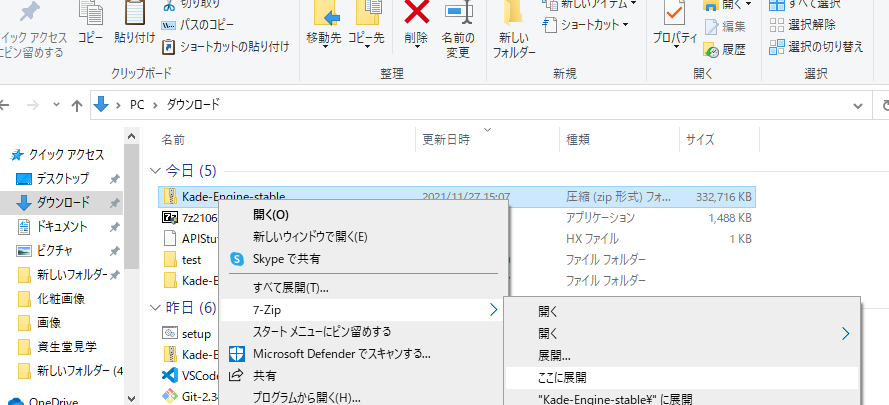
Task: Choose Skype で共有 in context menu
Action: pyautogui.click(x=363, y=259)
